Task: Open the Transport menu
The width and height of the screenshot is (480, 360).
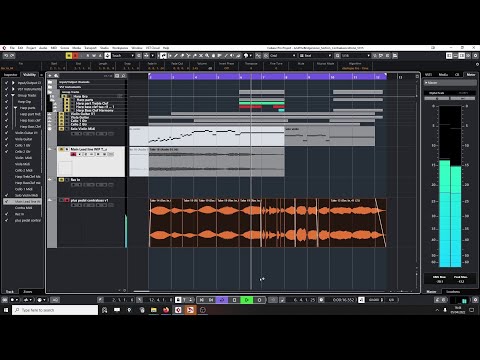Action: coord(90,48)
